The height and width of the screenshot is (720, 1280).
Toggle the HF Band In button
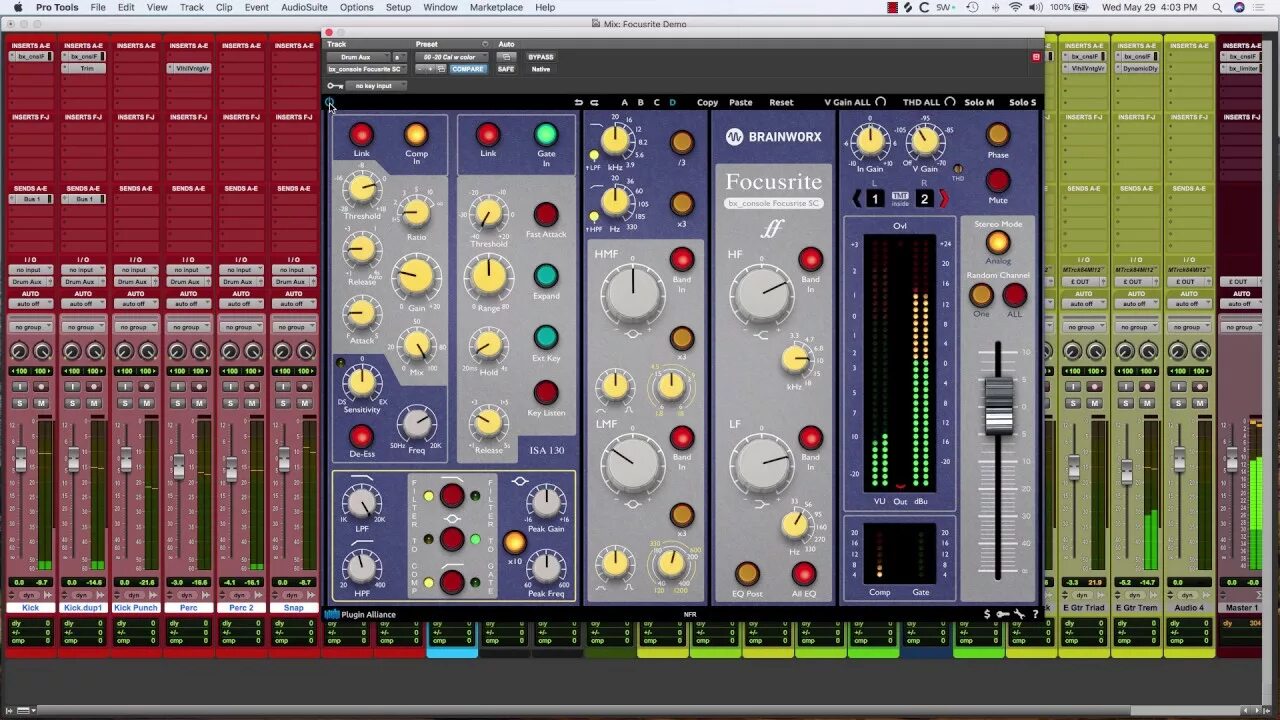click(x=810, y=259)
